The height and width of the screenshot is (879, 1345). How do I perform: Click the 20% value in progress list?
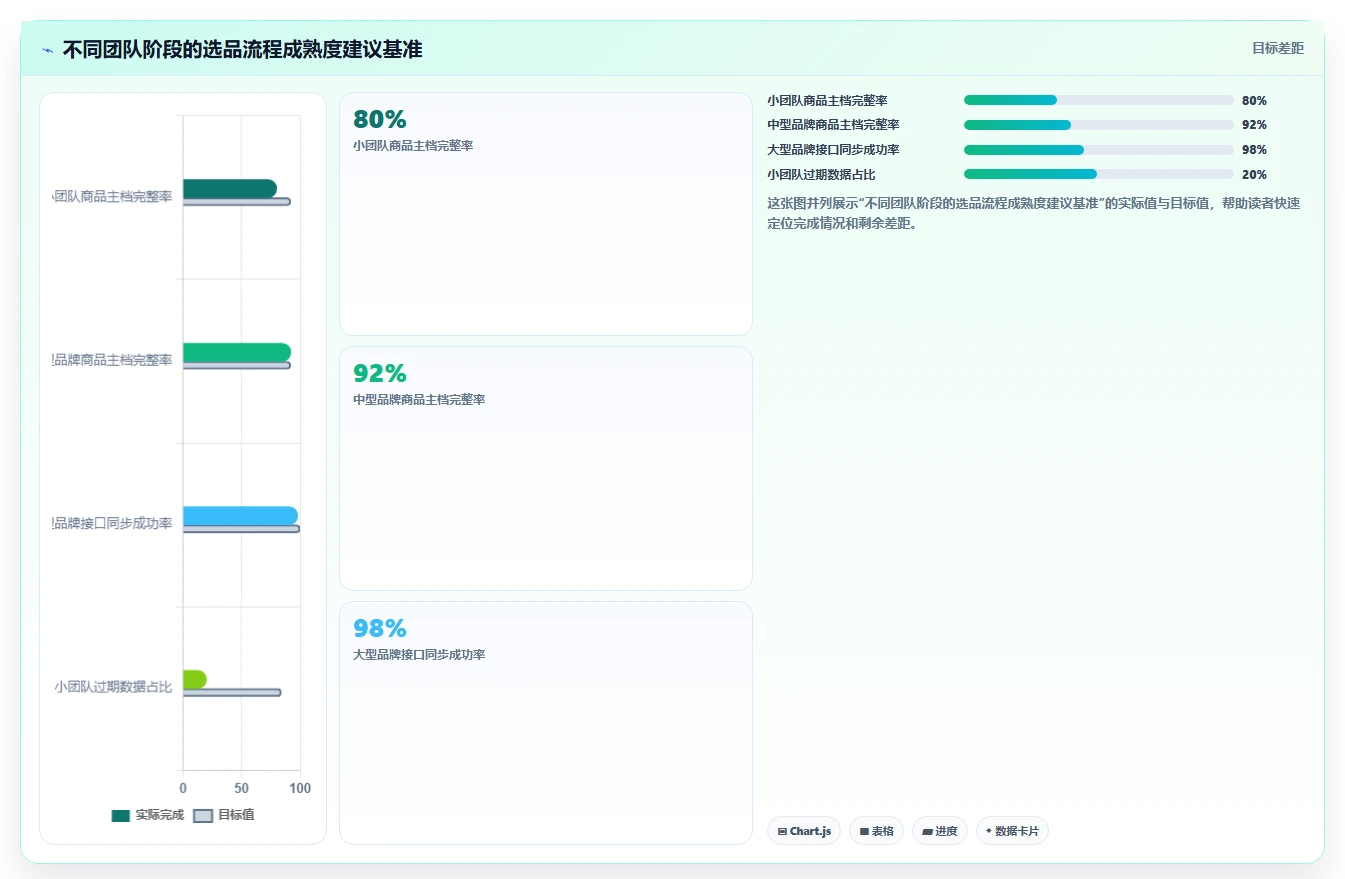coord(1254,174)
